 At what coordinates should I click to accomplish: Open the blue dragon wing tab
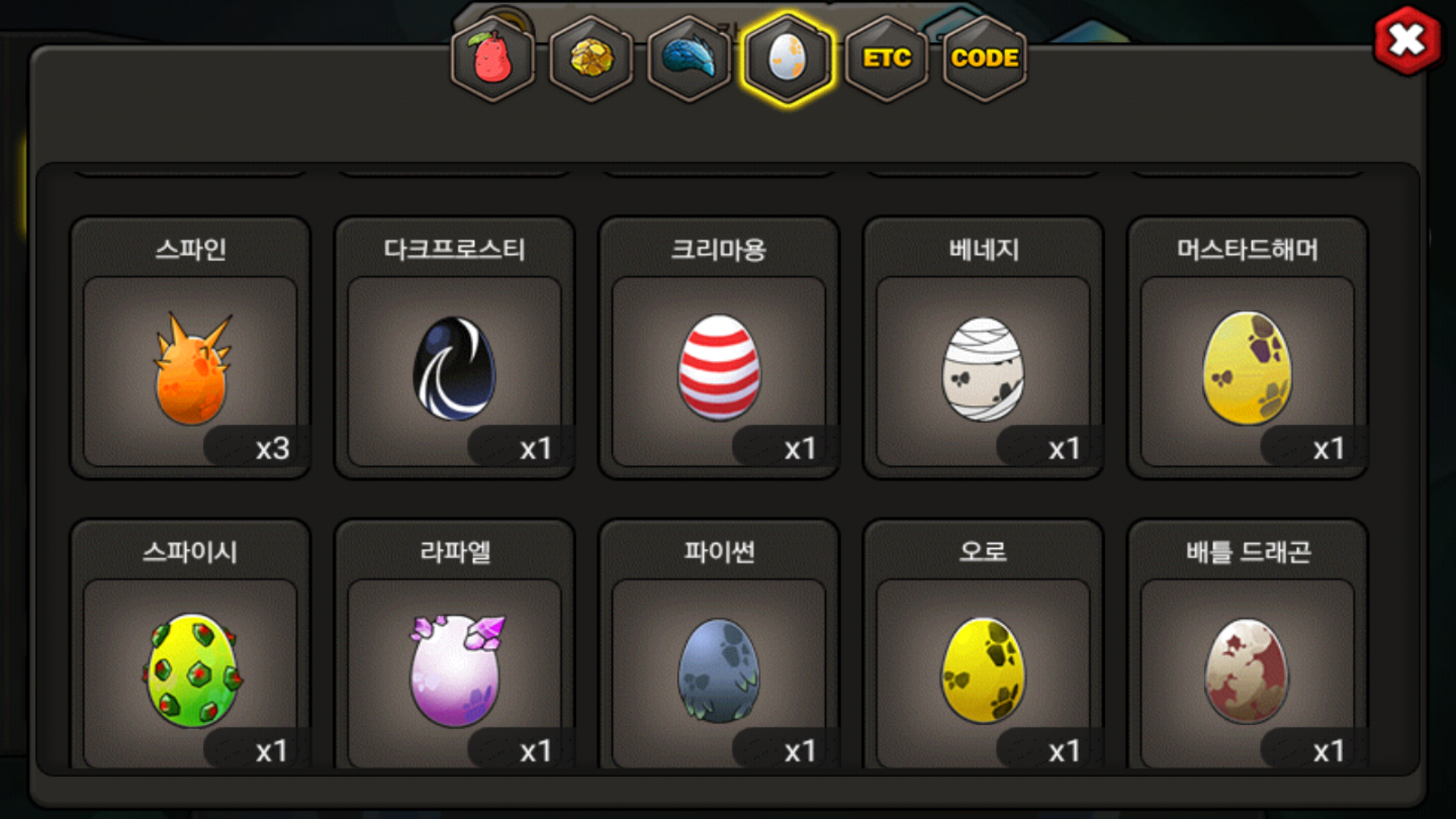pos(689,58)
